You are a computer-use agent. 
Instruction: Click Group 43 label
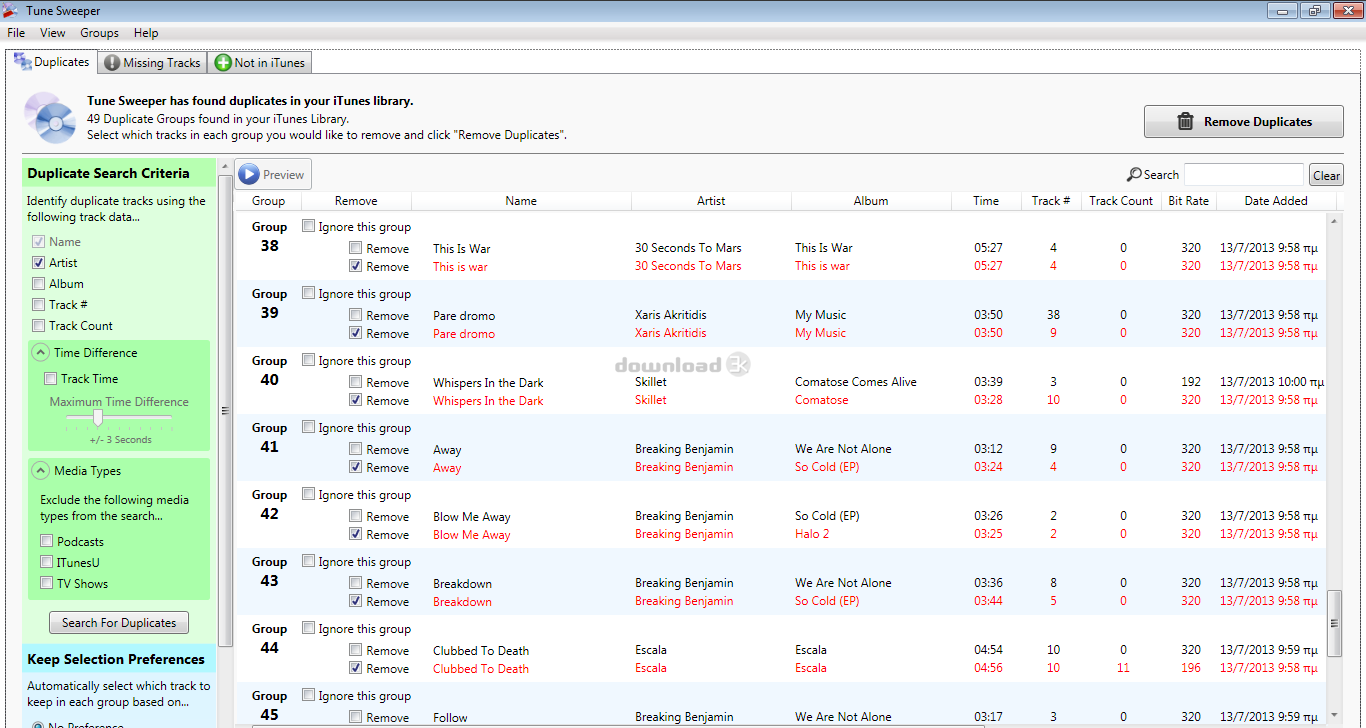[269, 571]
